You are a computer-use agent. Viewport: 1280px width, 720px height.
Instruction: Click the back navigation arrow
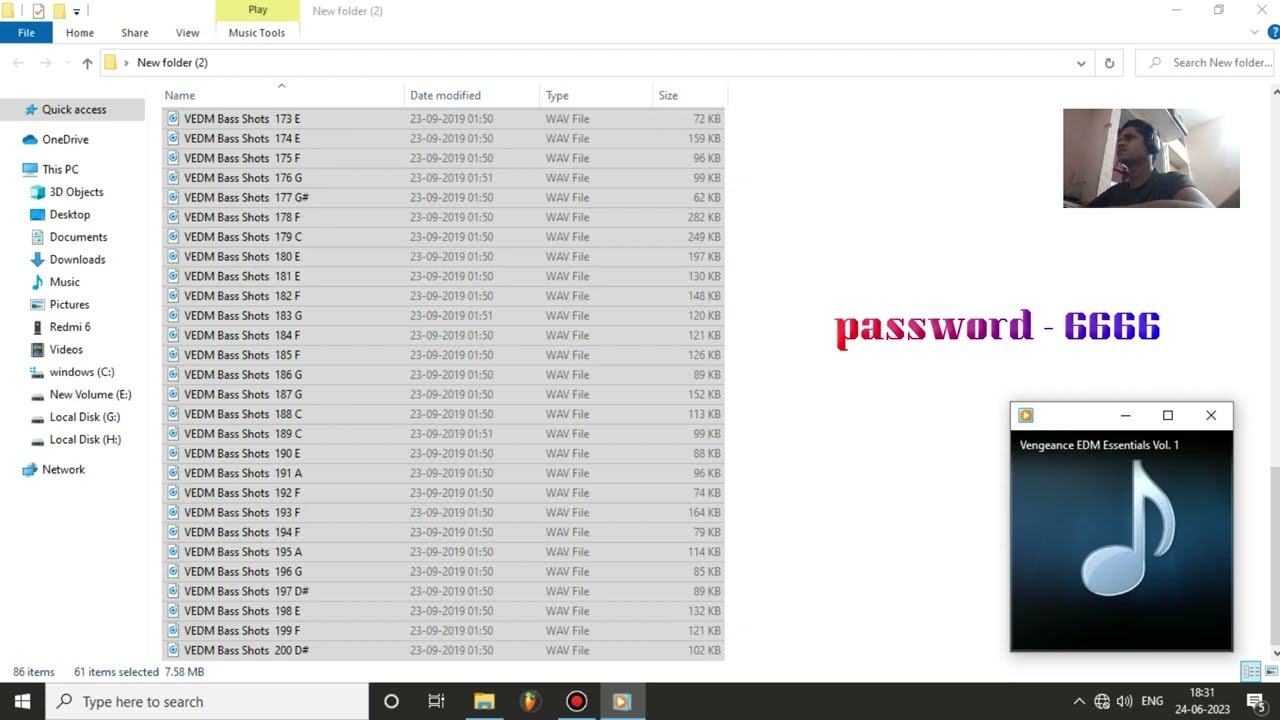18,63
